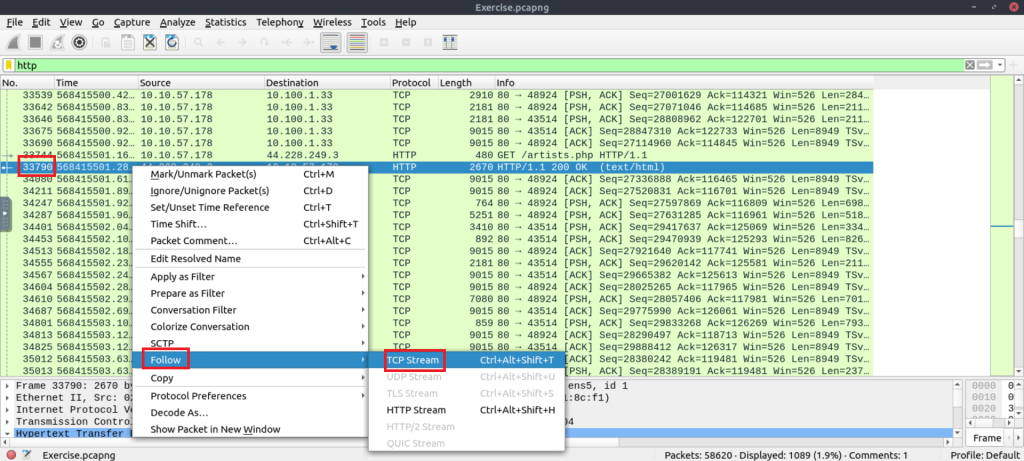This screenshot has width=1024, height=461.
Task: Expand the Ethernet II tree entry
Action: point(7,397)
